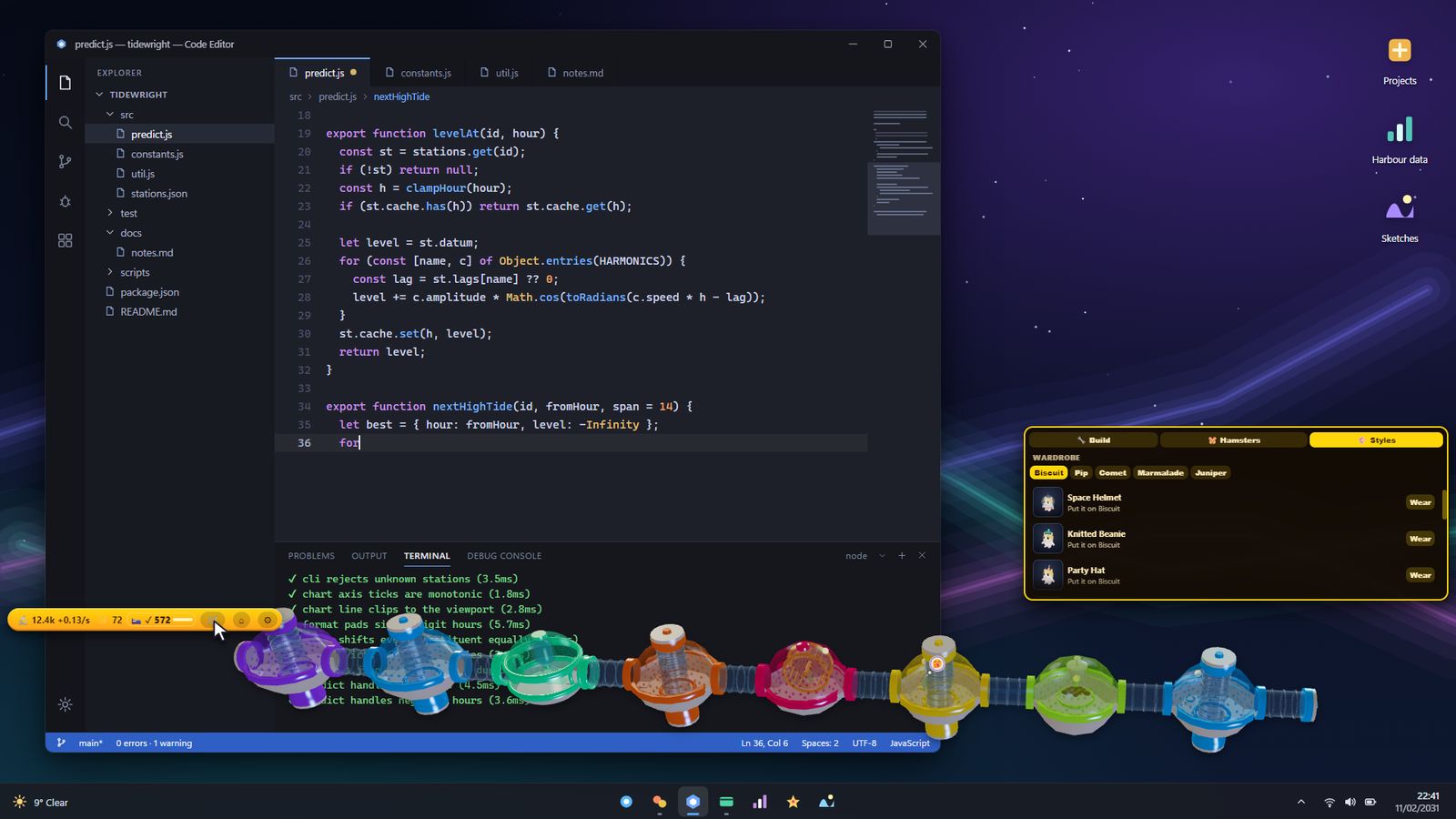This screenshot has height=819, width=1456.
Task: Select Marmalade in the wardrobe hamster chips
Action: click(1160, 473)
